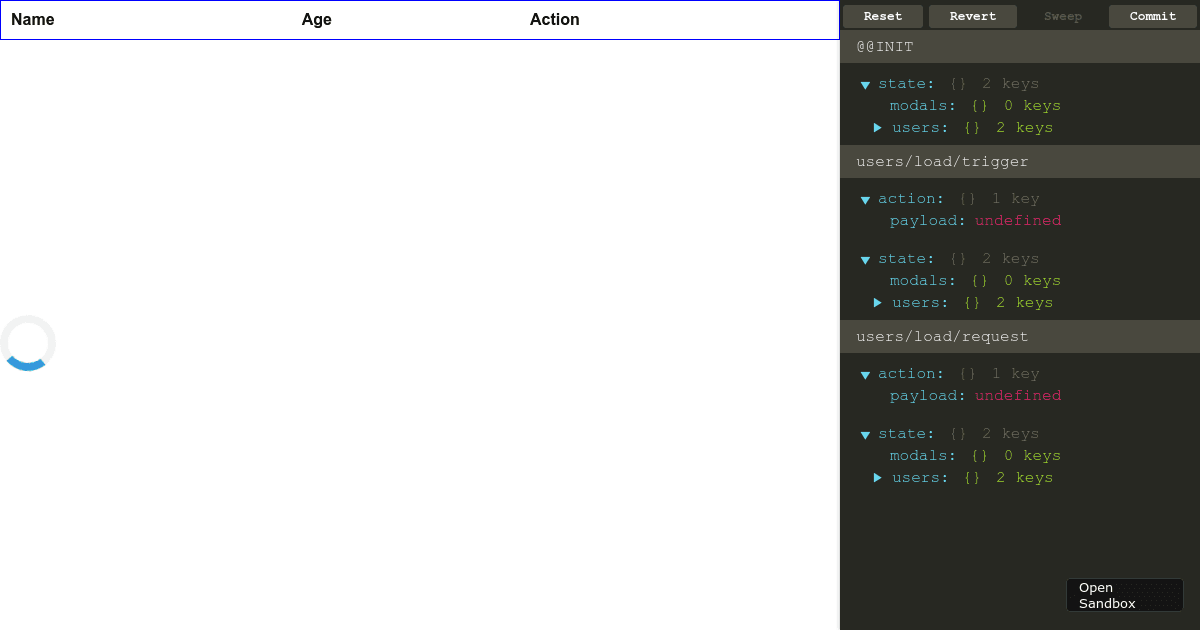Collapse the action tree under users/load/trigger
The width and height of the screenshot is (1200, 630).
[x=866, y=199]
